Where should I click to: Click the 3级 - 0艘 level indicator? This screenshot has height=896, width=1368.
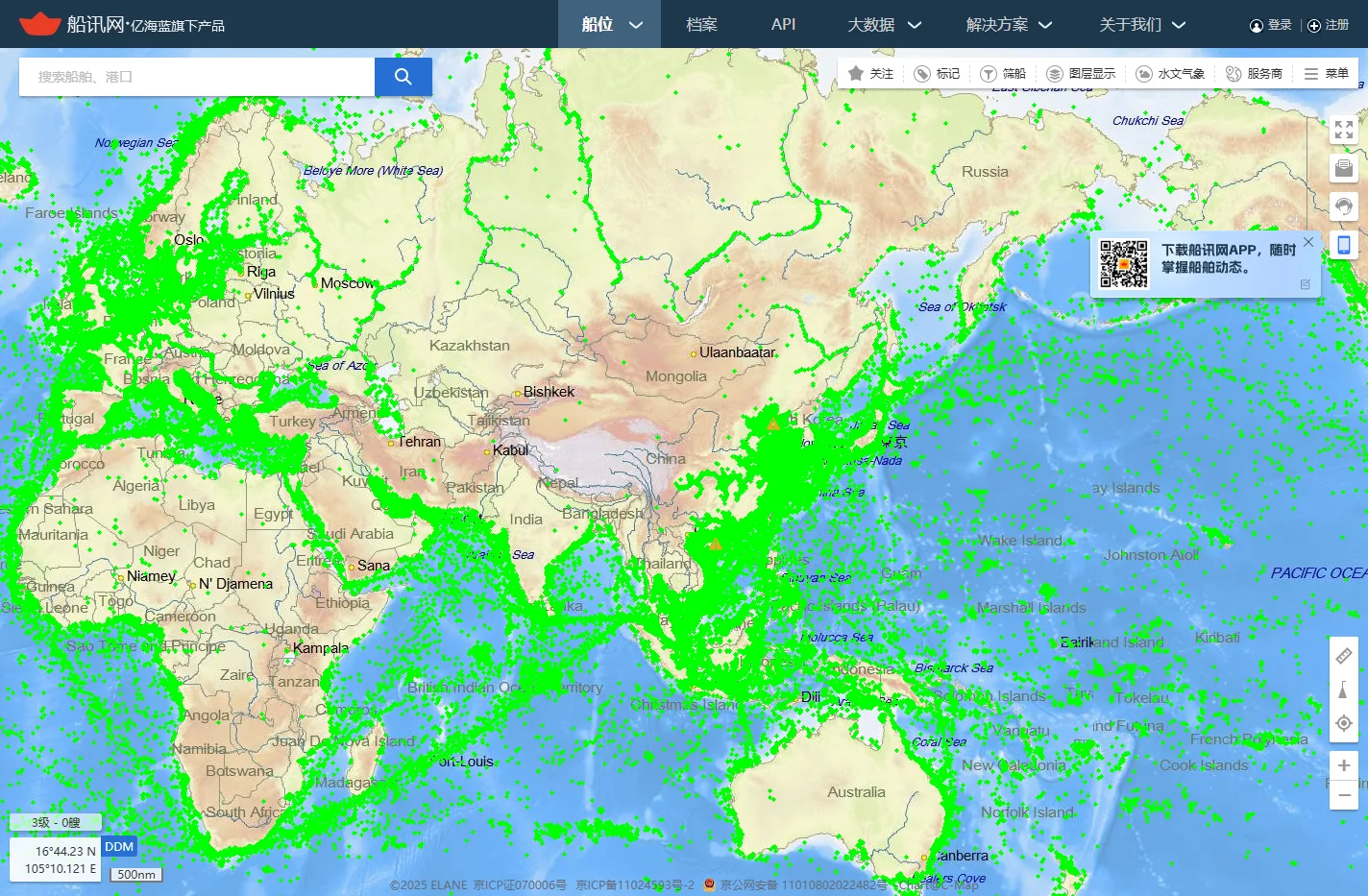(x=56, y=822)
